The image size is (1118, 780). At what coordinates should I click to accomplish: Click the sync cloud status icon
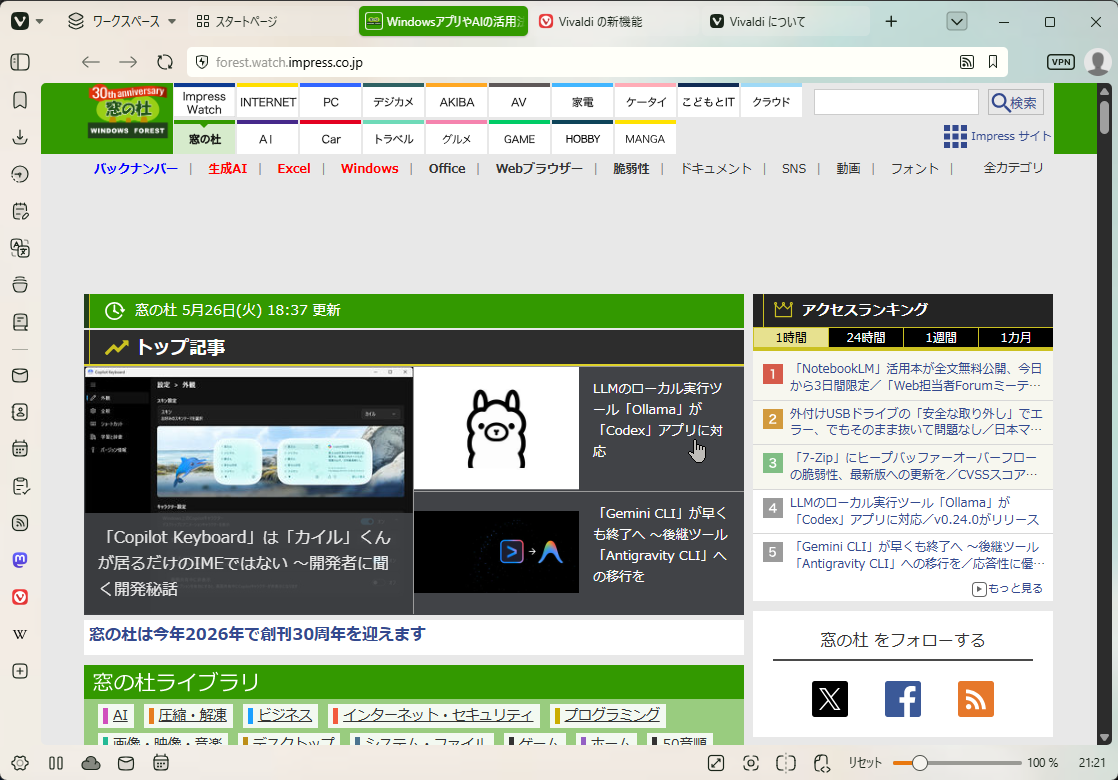(91, 763)
